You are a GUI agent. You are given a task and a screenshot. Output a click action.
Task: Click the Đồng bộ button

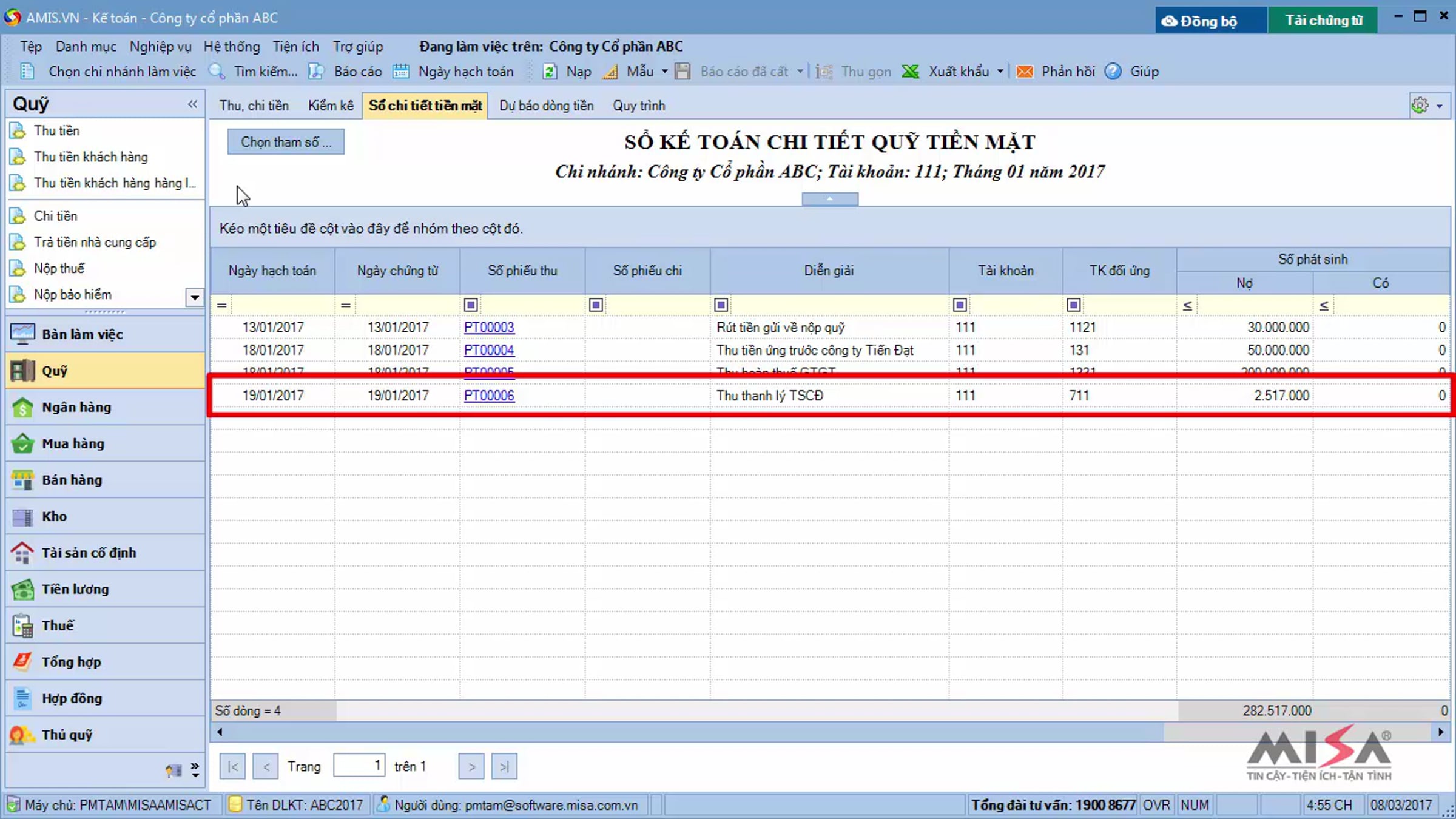1210,21
